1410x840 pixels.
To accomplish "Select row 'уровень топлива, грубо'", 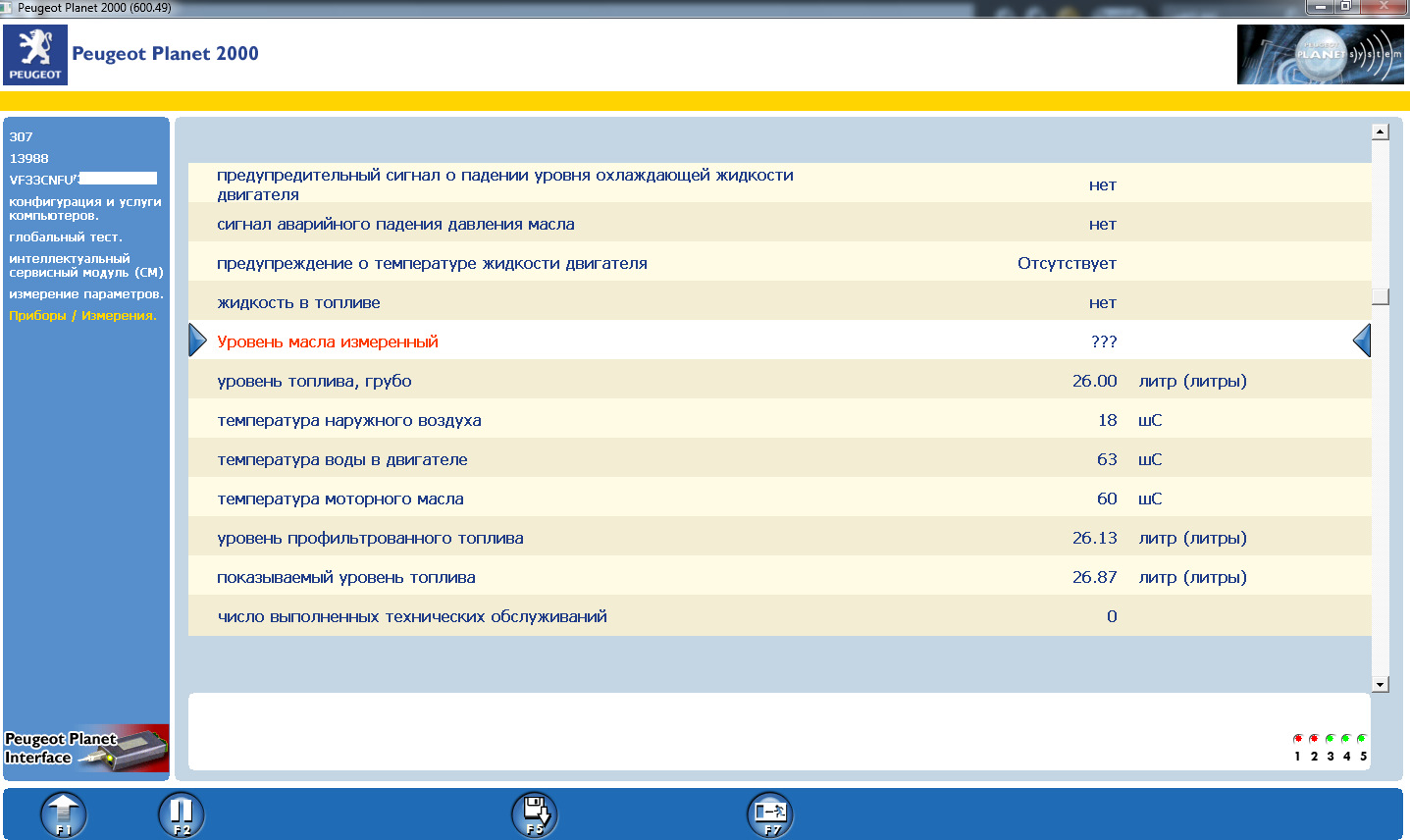I will 779,380.
